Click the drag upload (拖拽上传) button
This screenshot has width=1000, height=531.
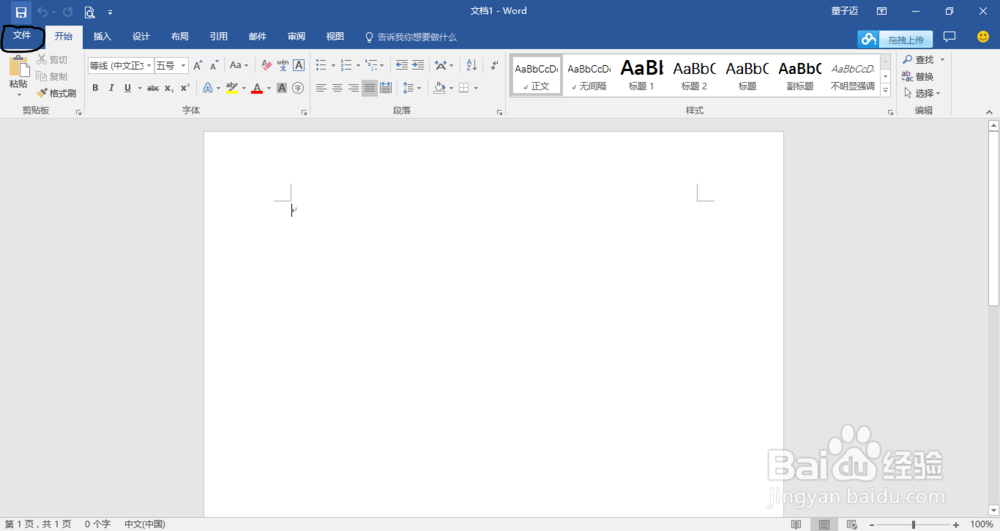906,40
